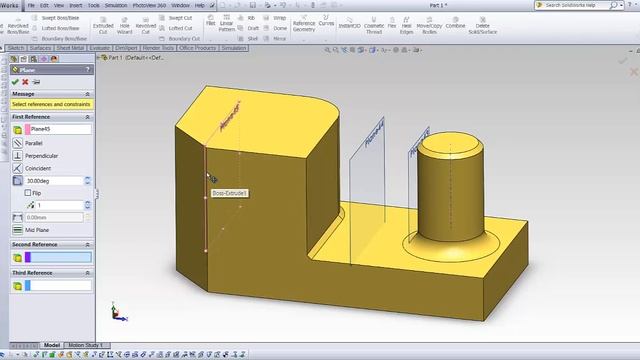Accept the plane with green checkmark
This screenshot has width=640, height=360.
[15, 82]
